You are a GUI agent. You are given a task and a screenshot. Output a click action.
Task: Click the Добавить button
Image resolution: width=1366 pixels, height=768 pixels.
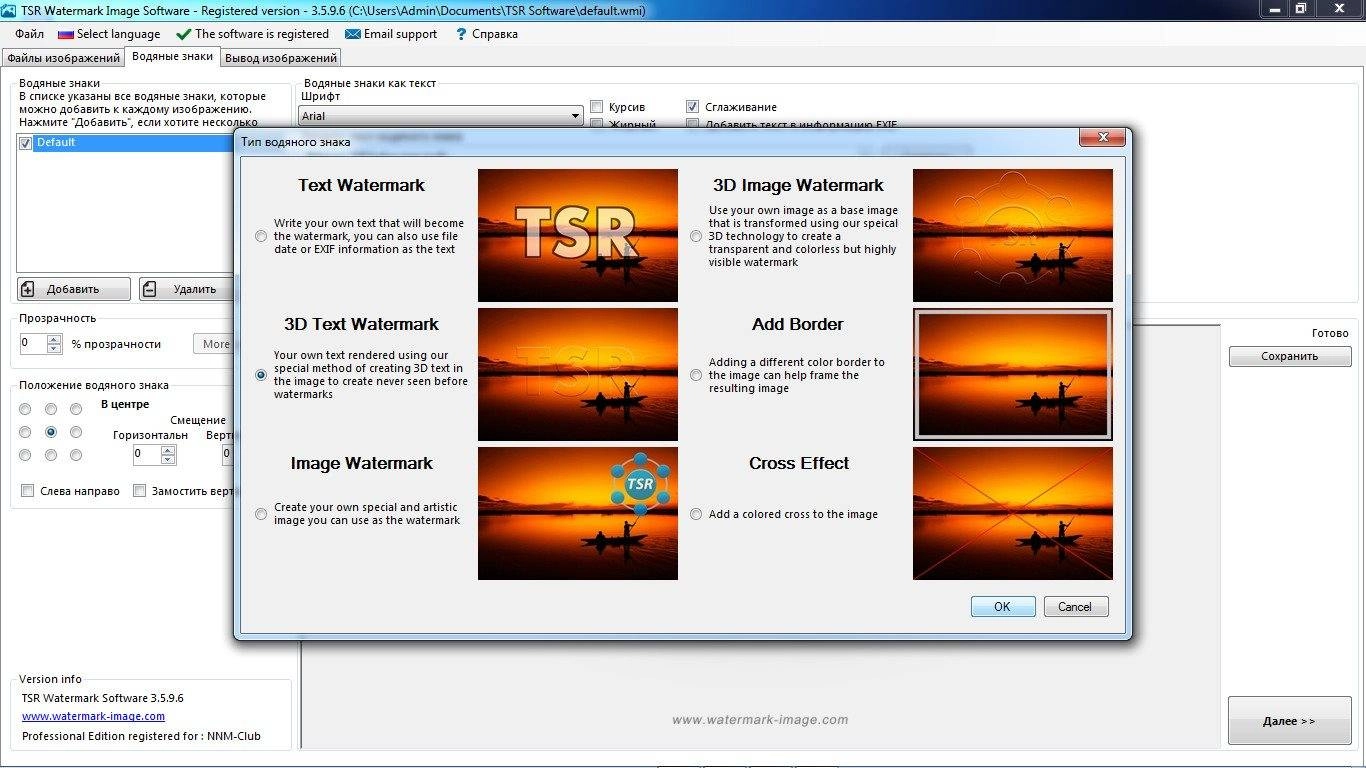(74, 289)
